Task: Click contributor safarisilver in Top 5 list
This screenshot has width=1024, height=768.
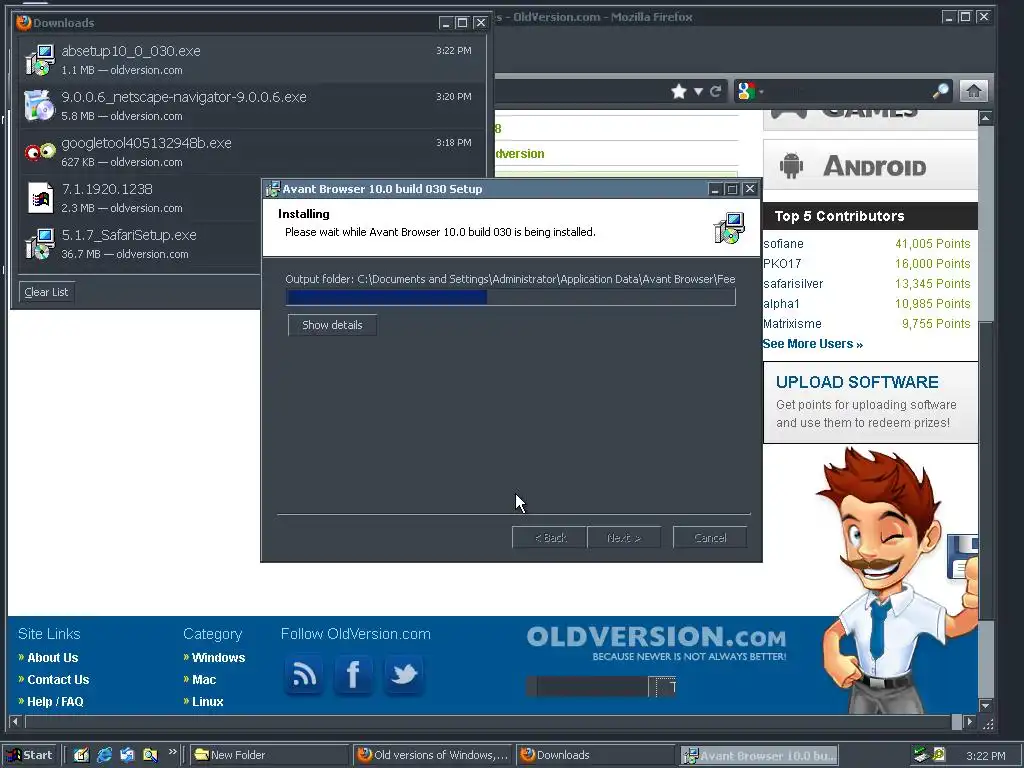Action: (x=793, y=283)
